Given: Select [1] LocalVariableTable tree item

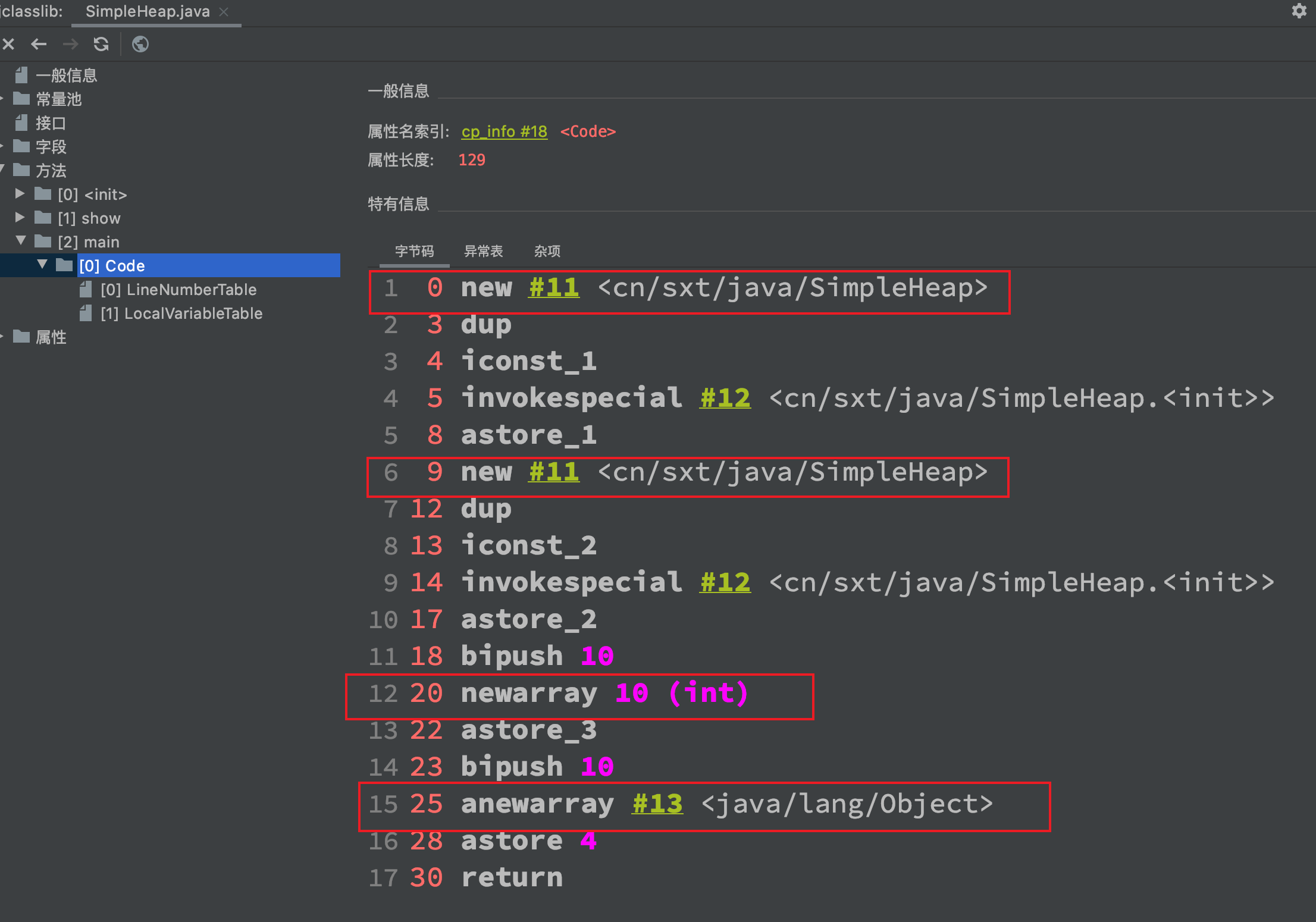Looking at the screenshot, I should (x=181, y=313).
